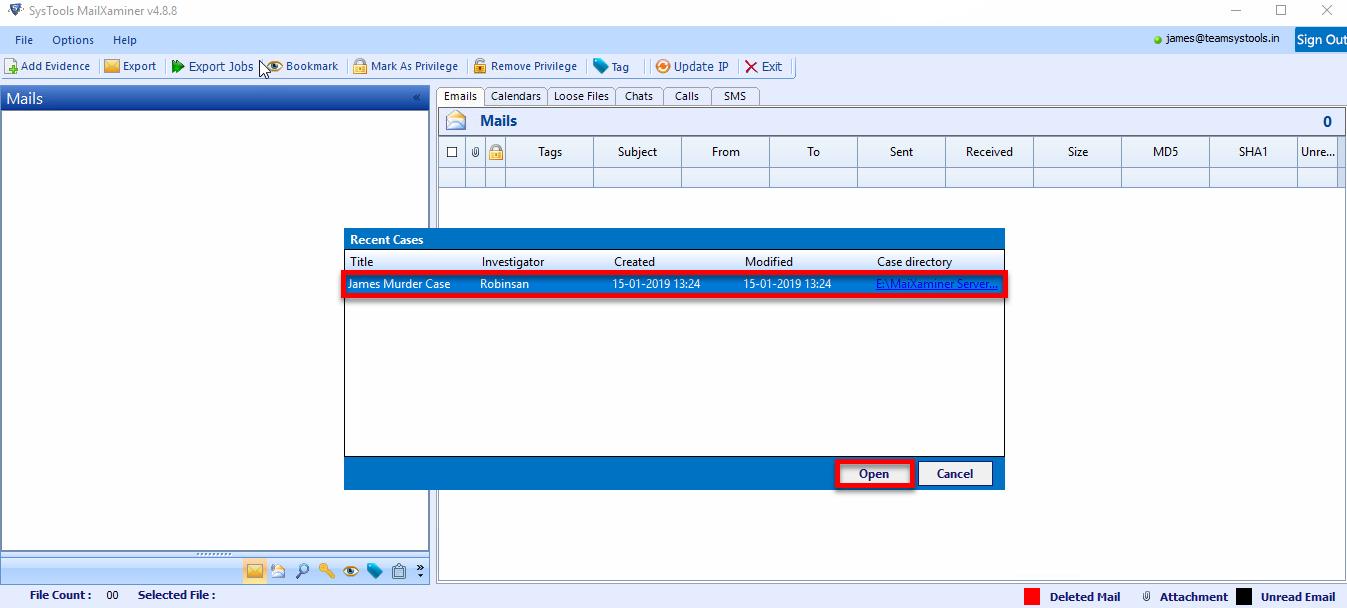Click the gold key icon in bottom bar
1347x608 pixels.
[327, 571]
